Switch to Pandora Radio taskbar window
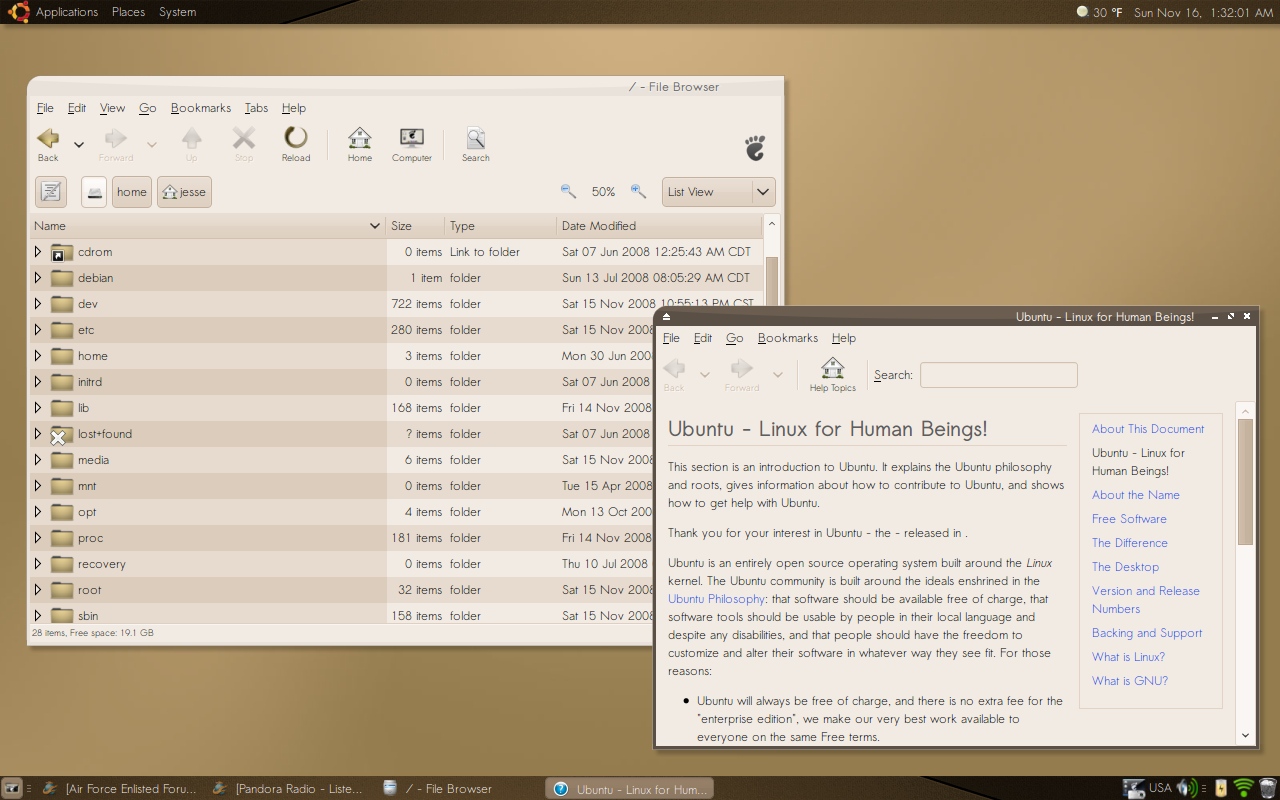Screen dimensions: 1280x800 pos(288,788)
